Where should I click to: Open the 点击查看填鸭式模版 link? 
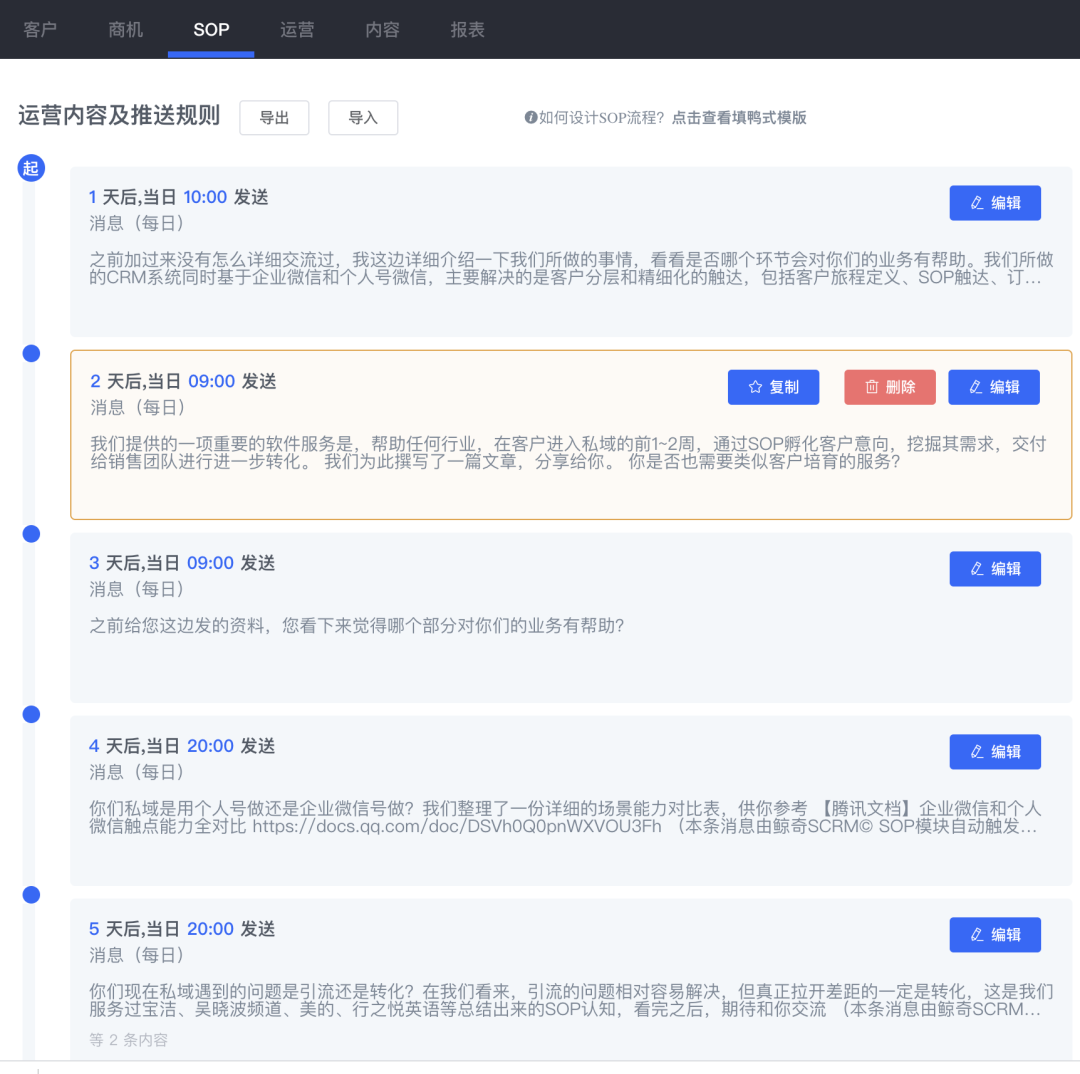coord(739,118)
